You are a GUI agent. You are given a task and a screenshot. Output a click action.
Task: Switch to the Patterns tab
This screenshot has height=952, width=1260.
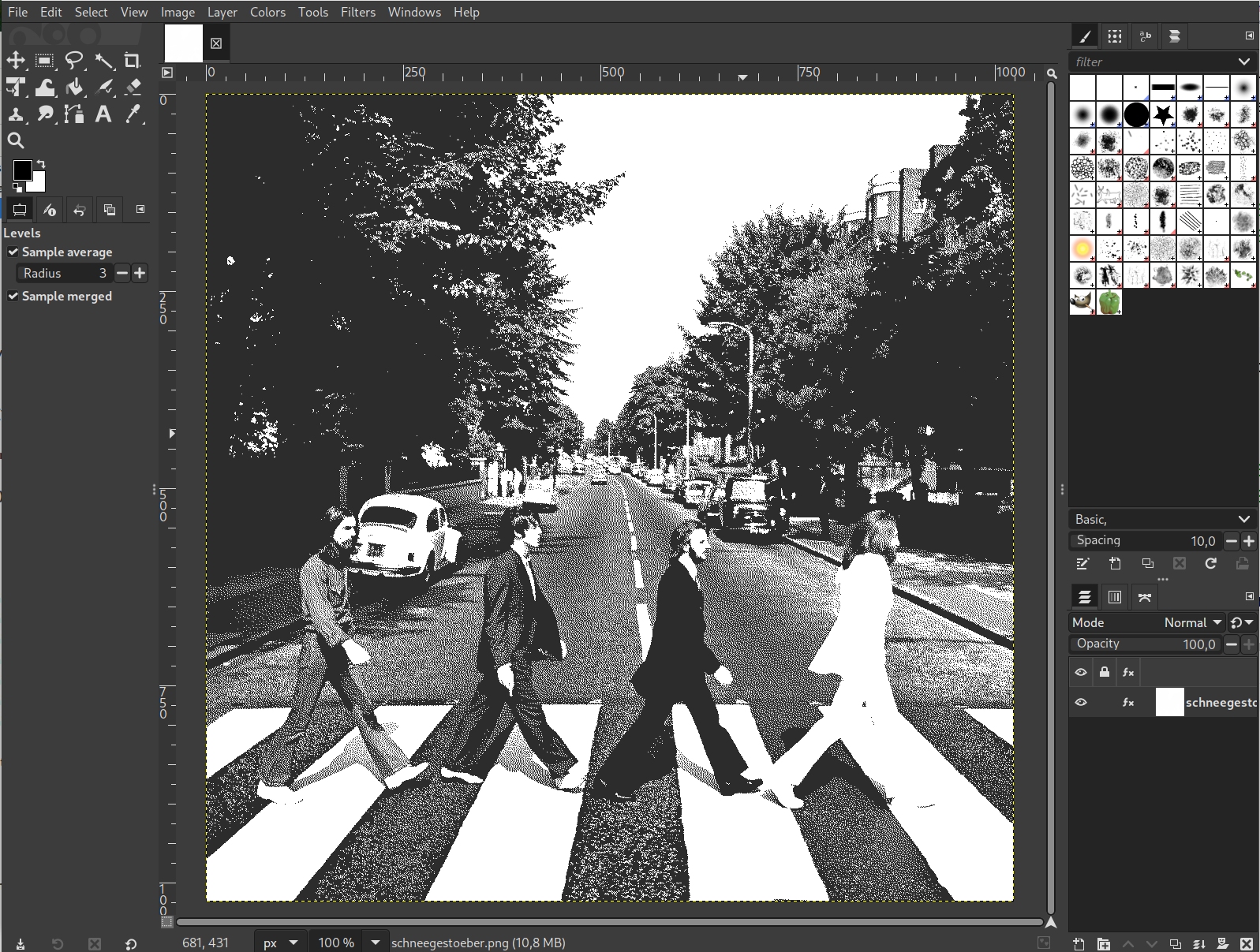click(x=1114, y=36)
